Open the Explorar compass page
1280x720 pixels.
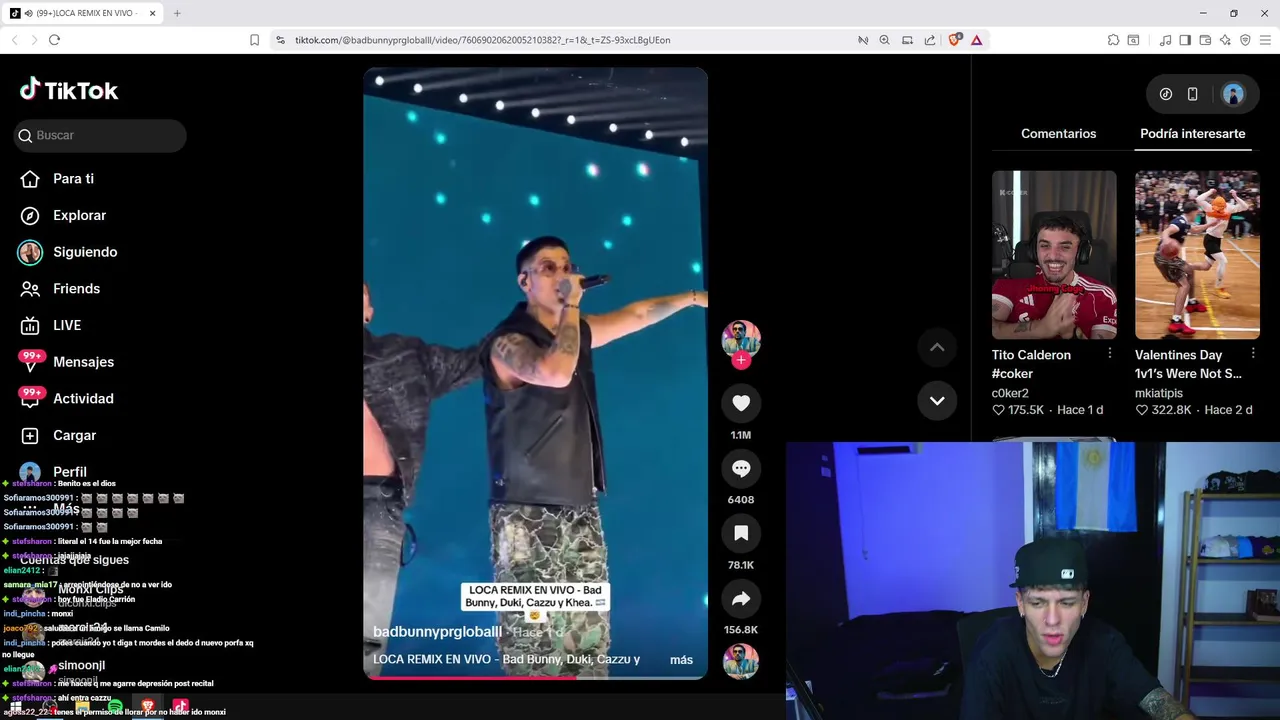click(63, 215)
